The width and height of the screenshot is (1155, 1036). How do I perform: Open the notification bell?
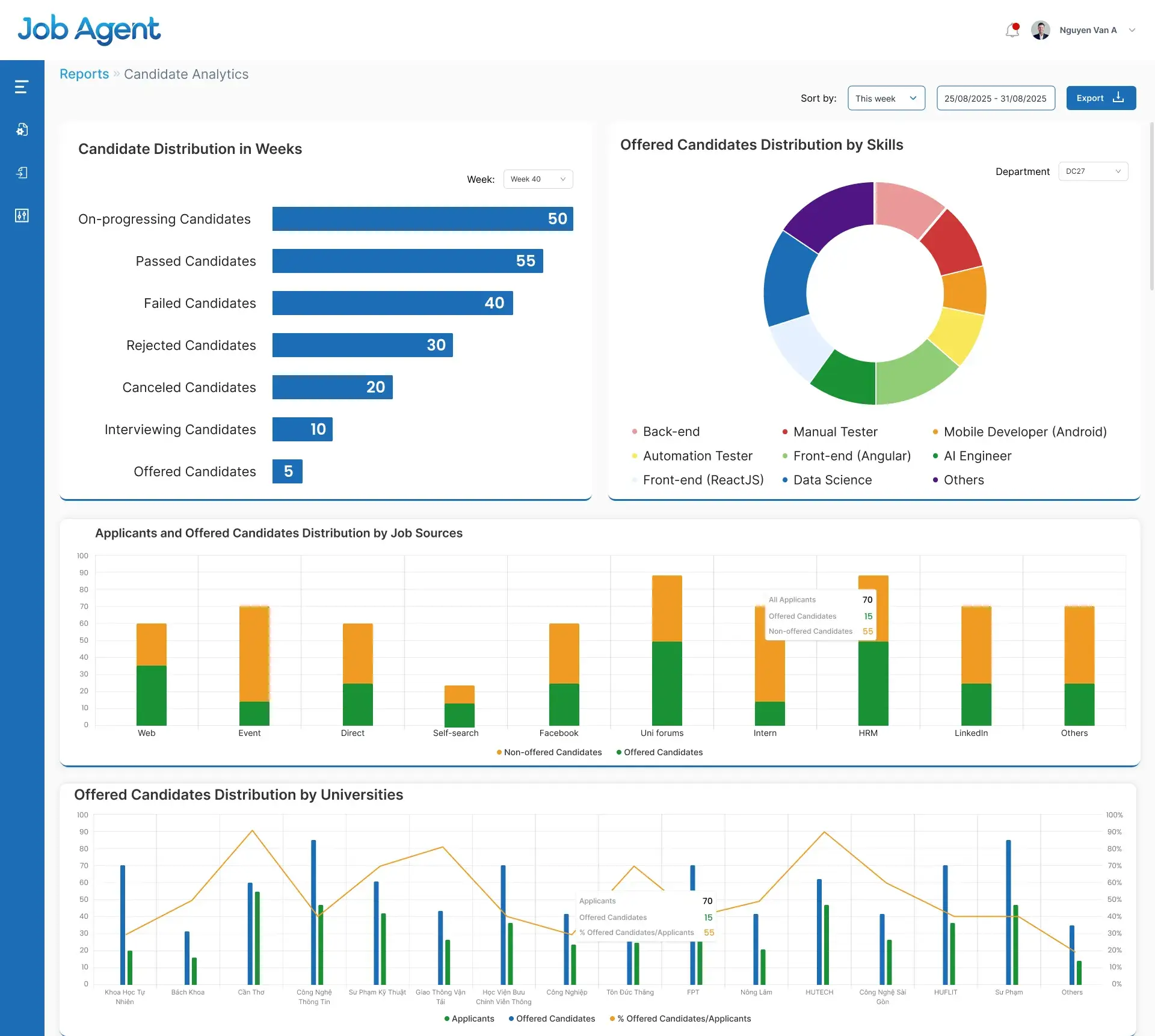coord(1012,30)
